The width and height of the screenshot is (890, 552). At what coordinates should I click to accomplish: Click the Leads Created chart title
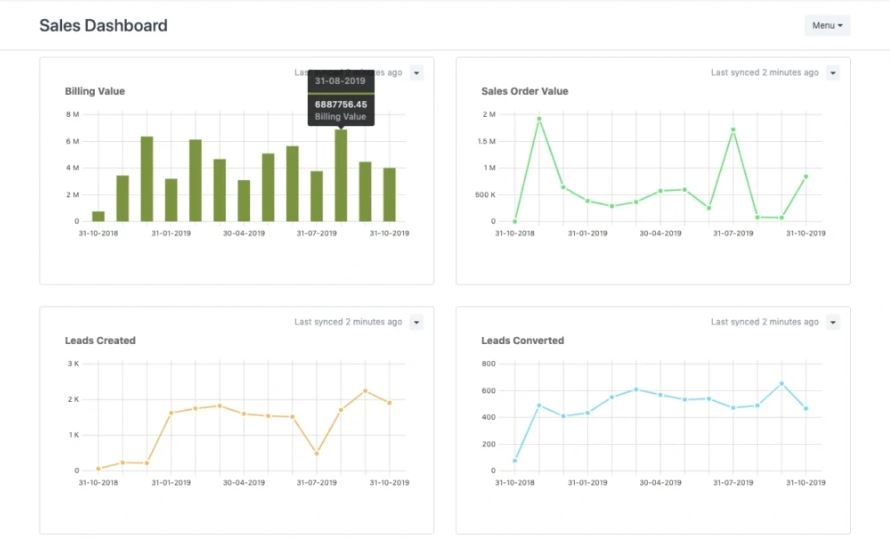100,340
